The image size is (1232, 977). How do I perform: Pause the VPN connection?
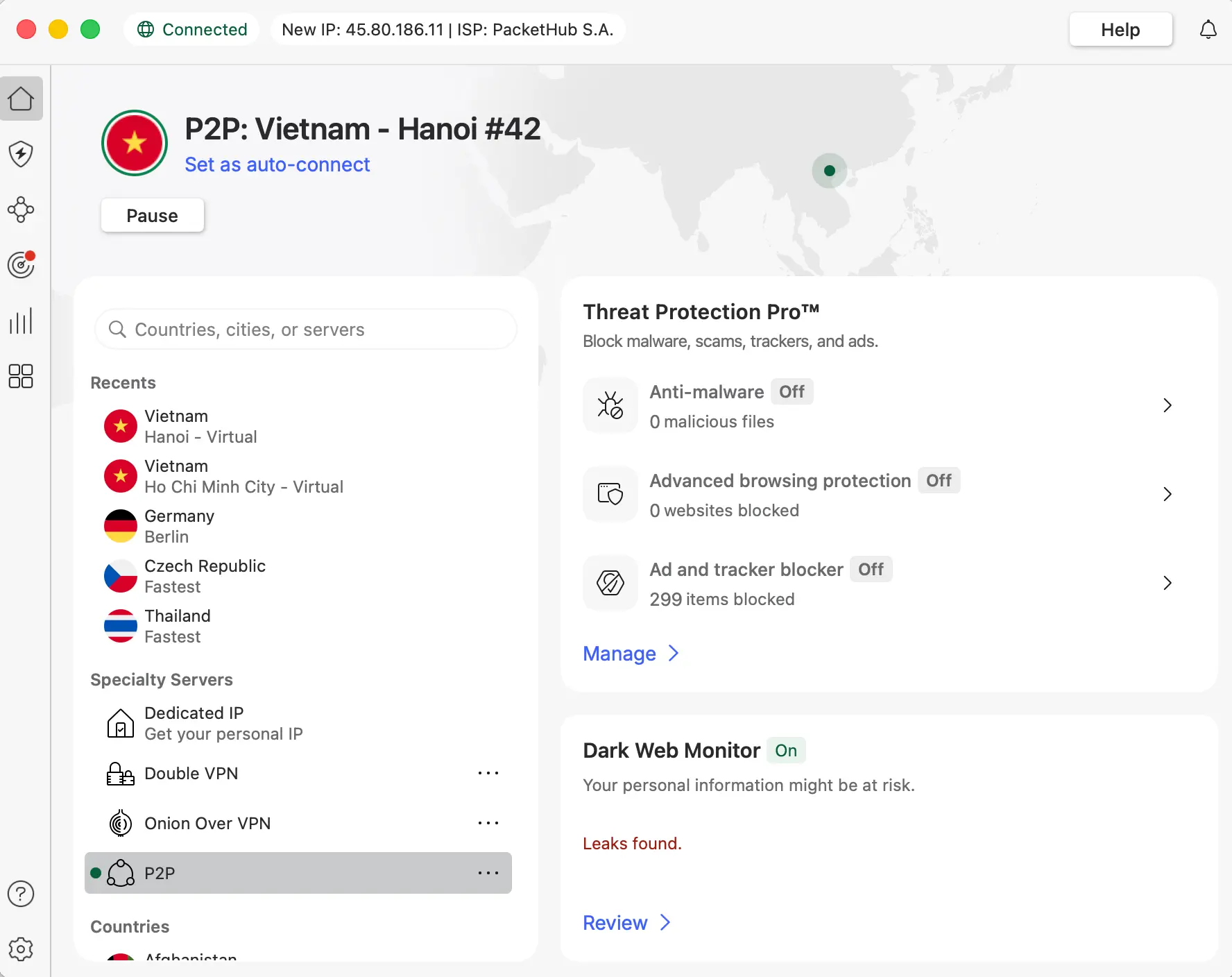[152, 215]
